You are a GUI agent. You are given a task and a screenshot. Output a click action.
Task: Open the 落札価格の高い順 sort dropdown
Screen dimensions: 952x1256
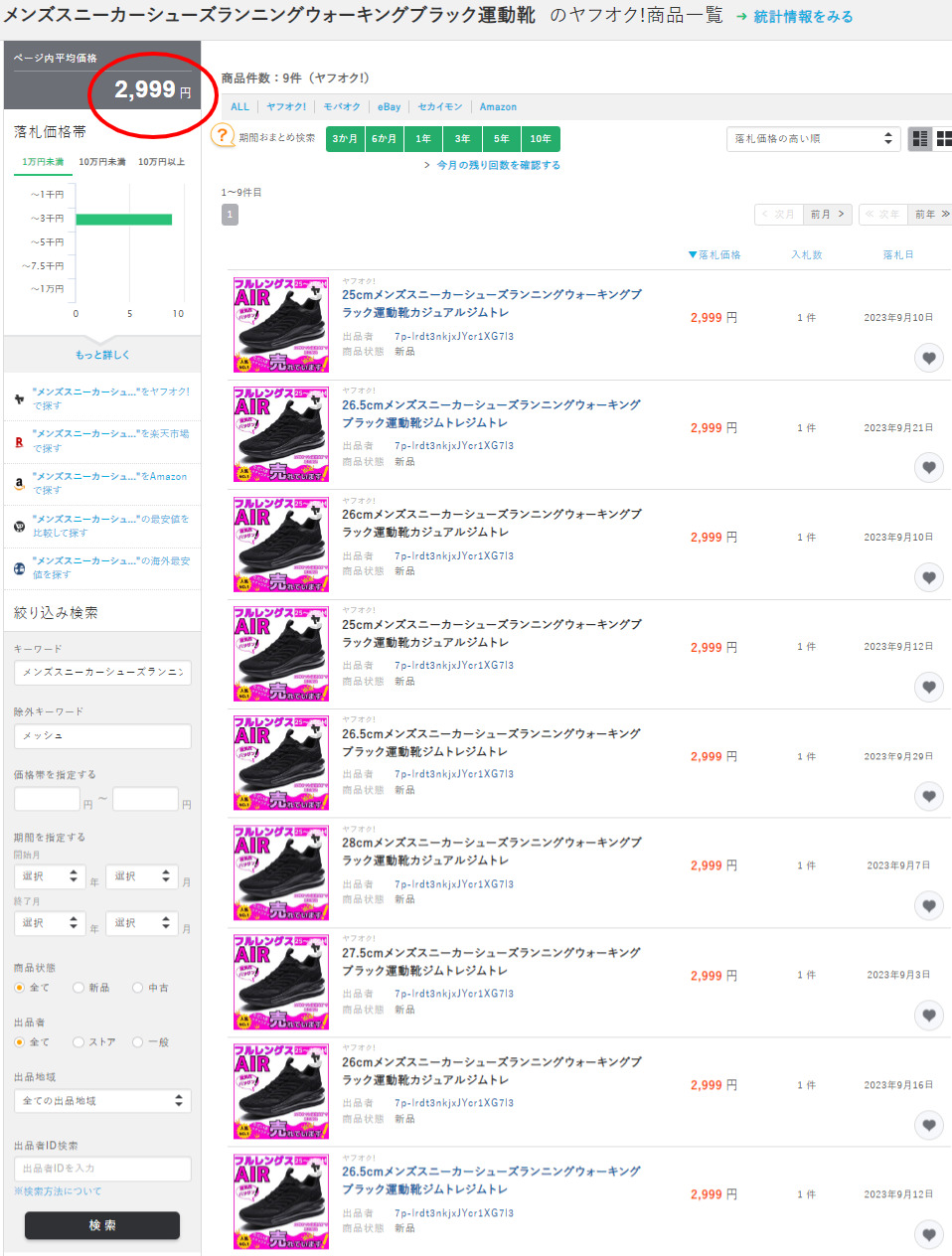pos(813,139)
